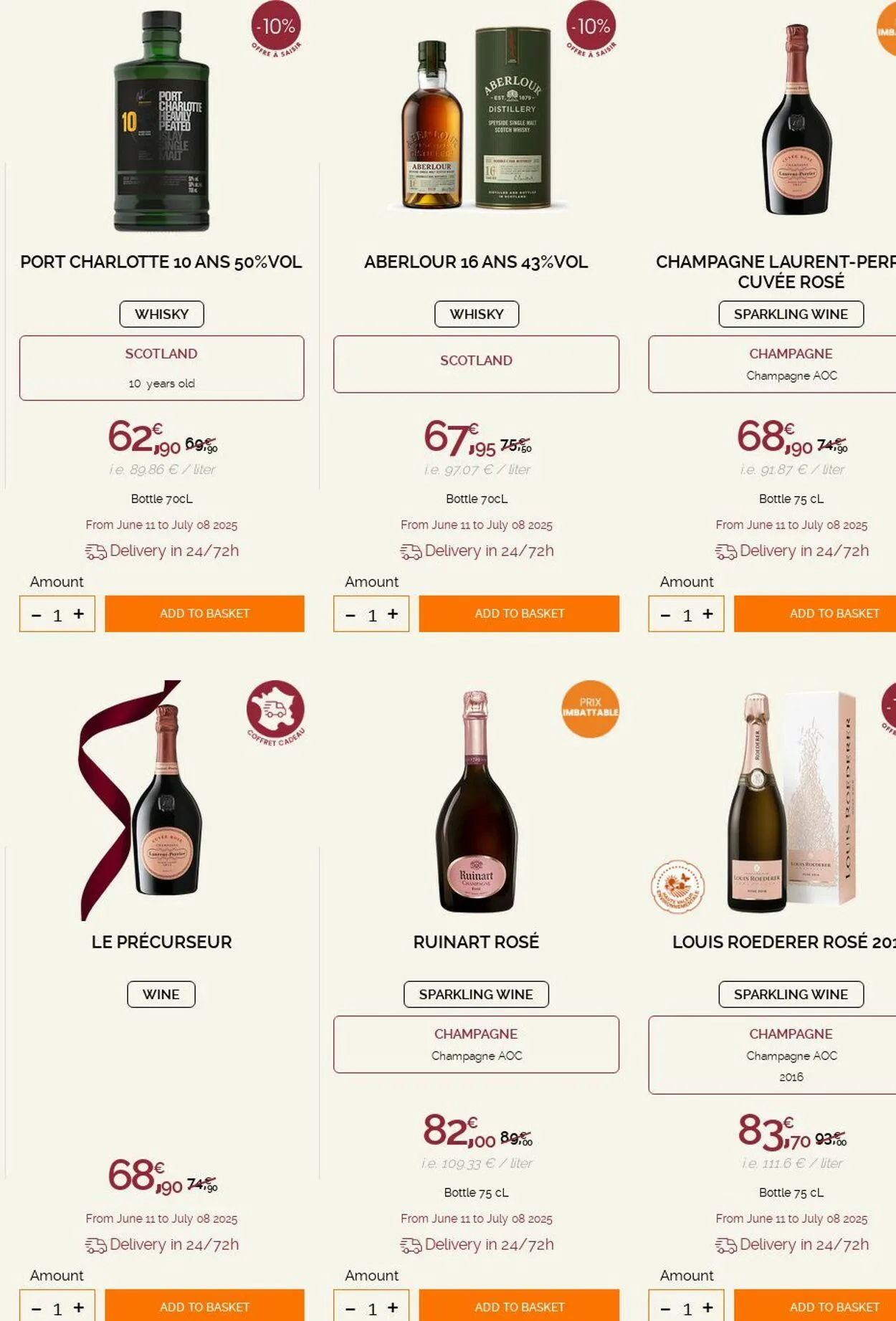Increase amount of Laurent-Perrier Cuvée Rosé
Screen dimensions: 896x1321
pyautogui.click(x=707, y=614)
